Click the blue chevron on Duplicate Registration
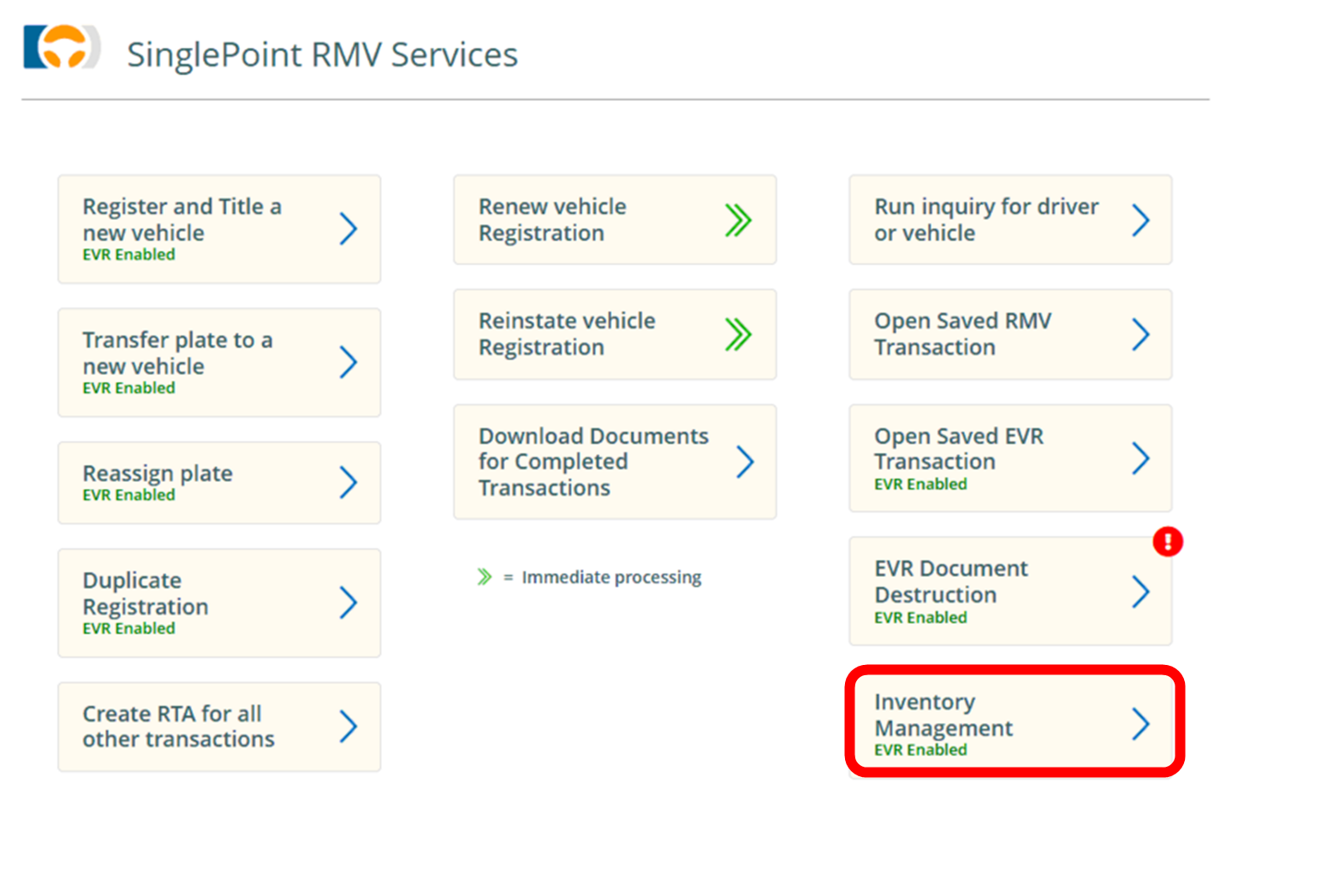 pos(348,602)
